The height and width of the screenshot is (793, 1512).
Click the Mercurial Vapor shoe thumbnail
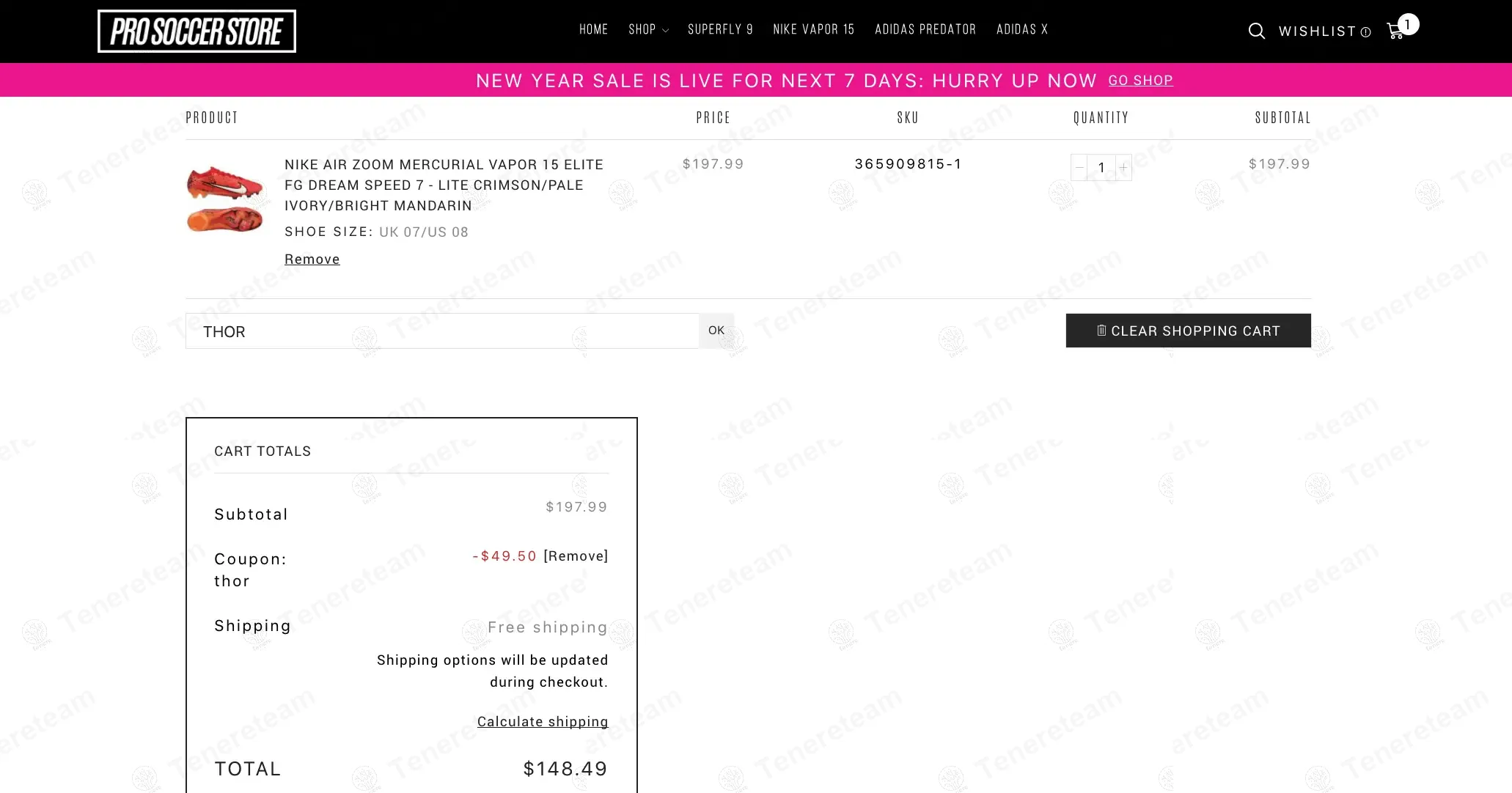click(225, 199)
